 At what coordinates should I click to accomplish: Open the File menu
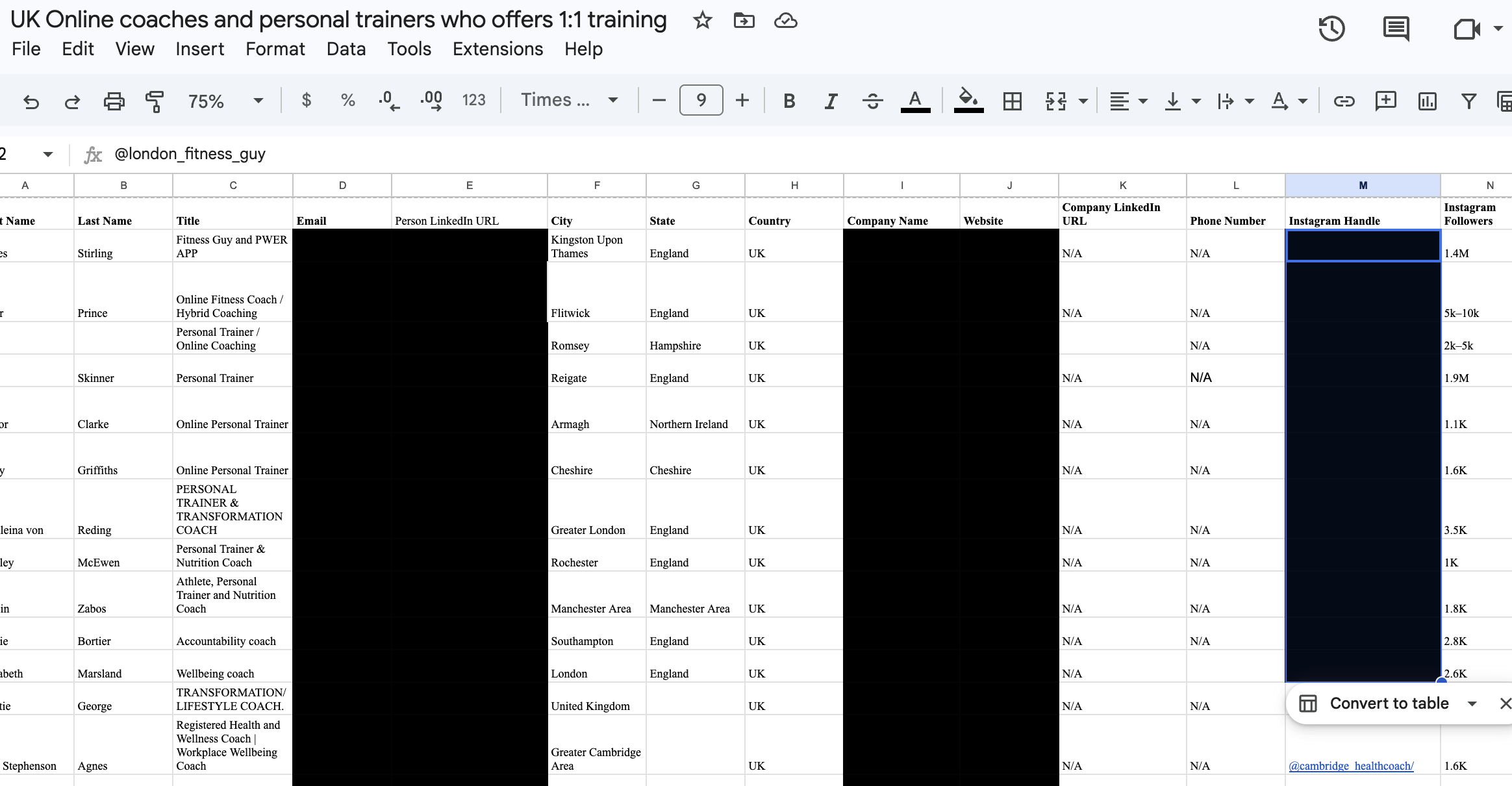tap(26, 49)
